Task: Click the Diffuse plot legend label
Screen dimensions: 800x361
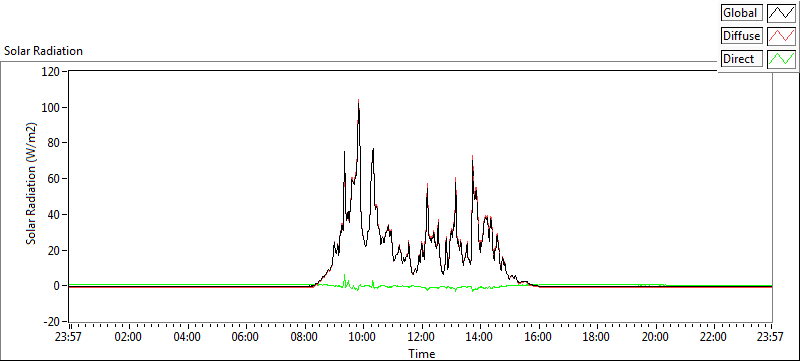Action: pos(742,36)
